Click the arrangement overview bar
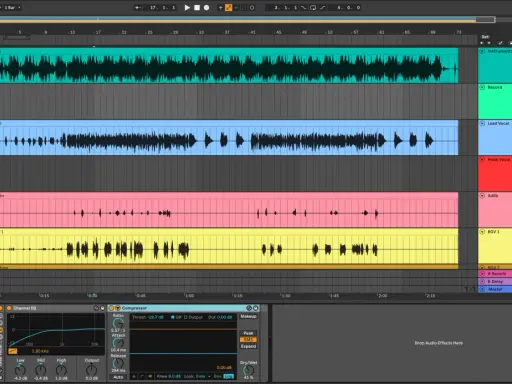 (247, 20)
